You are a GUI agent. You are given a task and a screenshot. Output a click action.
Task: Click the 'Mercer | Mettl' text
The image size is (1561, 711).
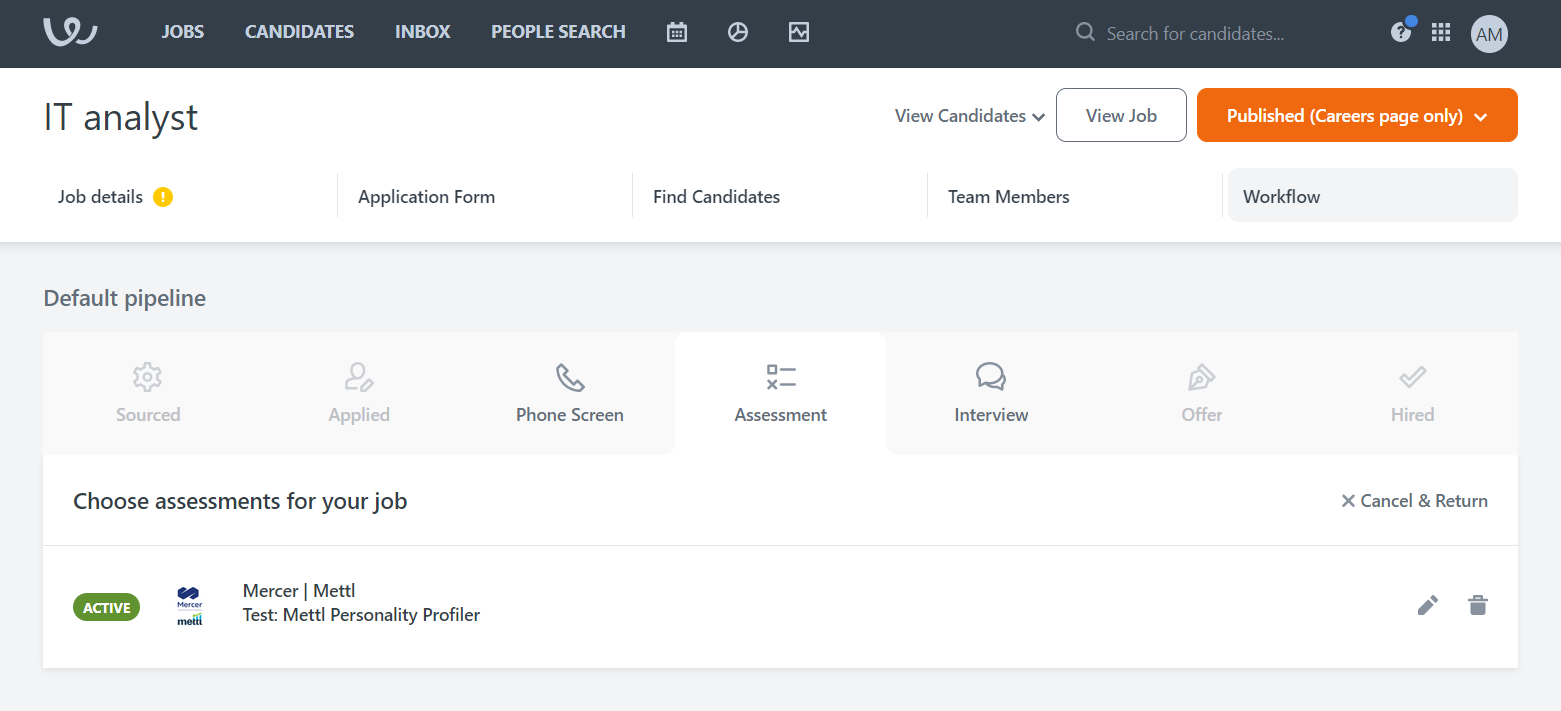pyautogui.click(x=299, y=591)
